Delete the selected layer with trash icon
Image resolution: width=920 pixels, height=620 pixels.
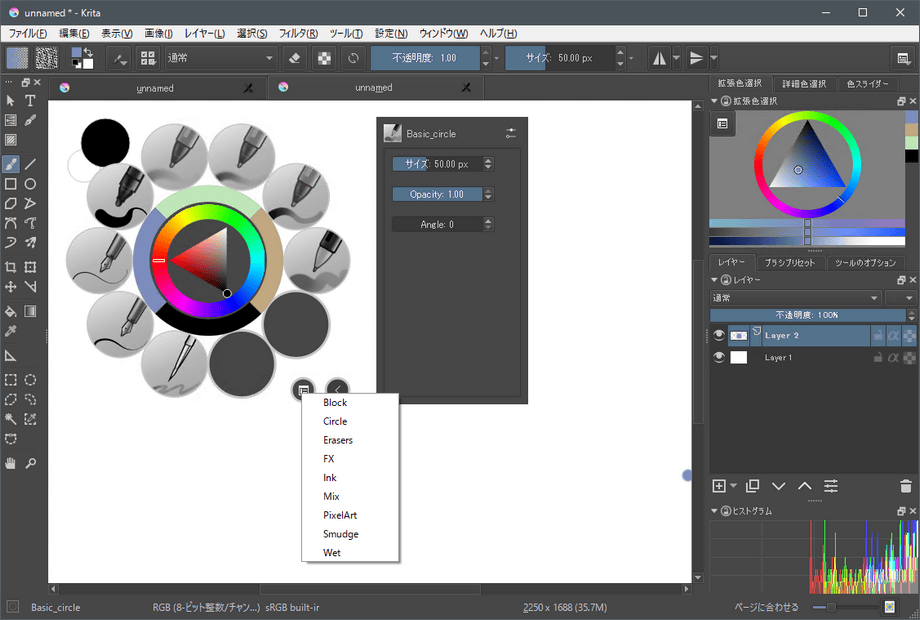(x=905, y=486)
